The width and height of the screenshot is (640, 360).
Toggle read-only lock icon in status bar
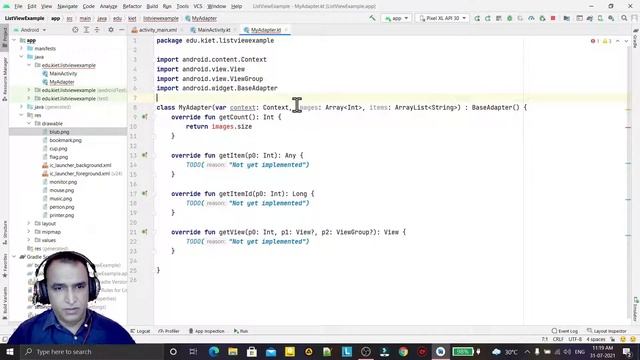[x=612, y=339]
